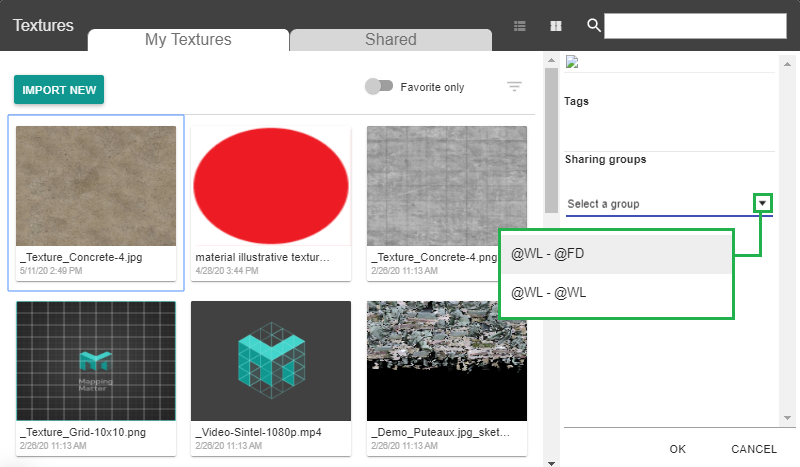Select the _Texture_Concrete-4.jpg thumbnail

coord(96,186)
